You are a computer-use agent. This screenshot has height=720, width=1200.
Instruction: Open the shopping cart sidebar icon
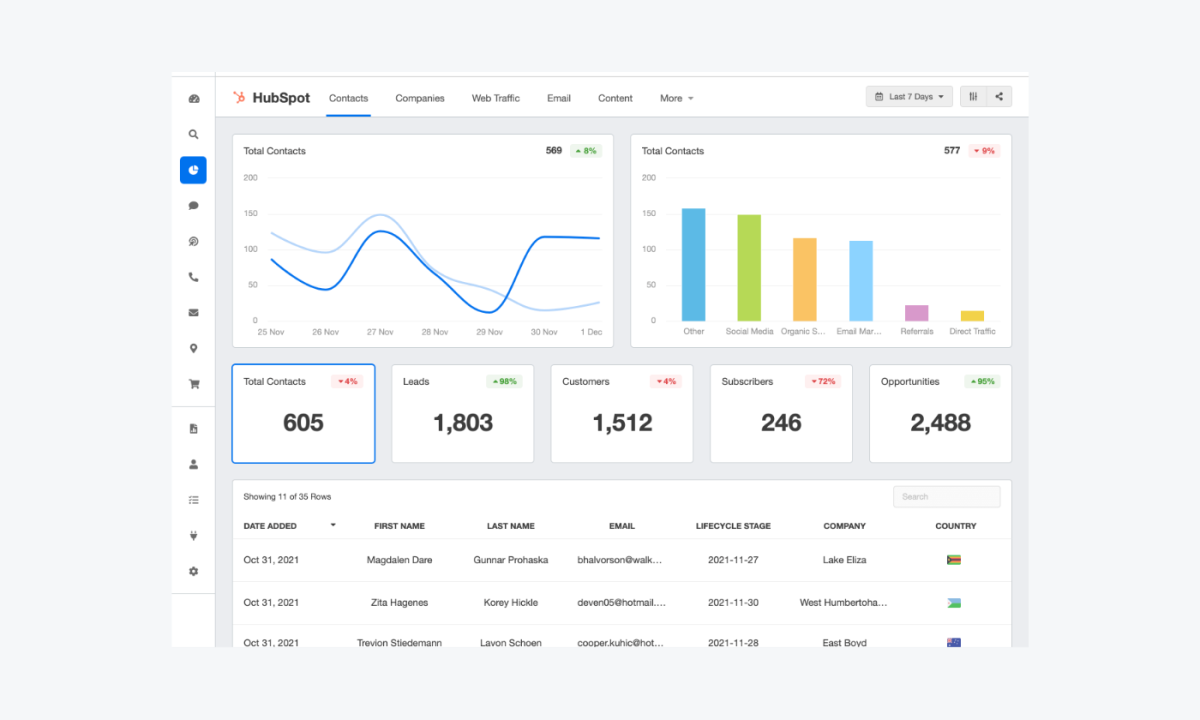pos(193,384)
